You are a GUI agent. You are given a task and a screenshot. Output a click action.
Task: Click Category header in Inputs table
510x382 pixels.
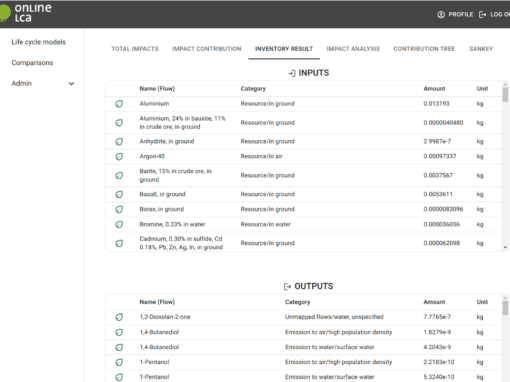click(253, 89)
